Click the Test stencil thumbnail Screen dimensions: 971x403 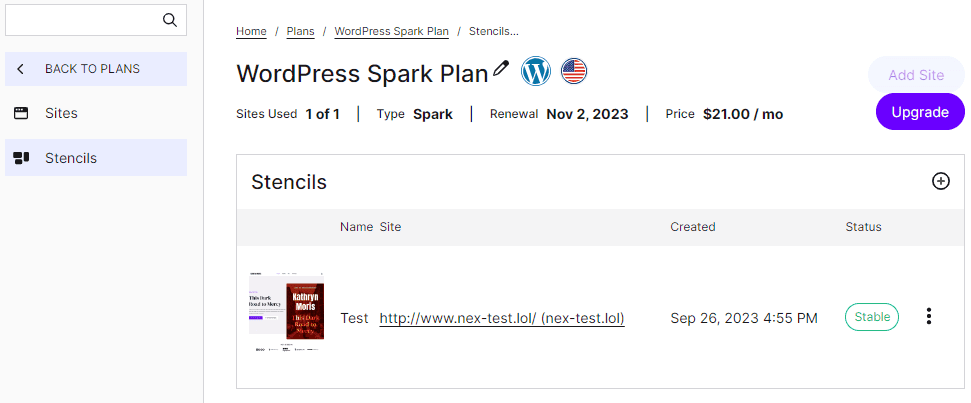click(x=286, y=310)
